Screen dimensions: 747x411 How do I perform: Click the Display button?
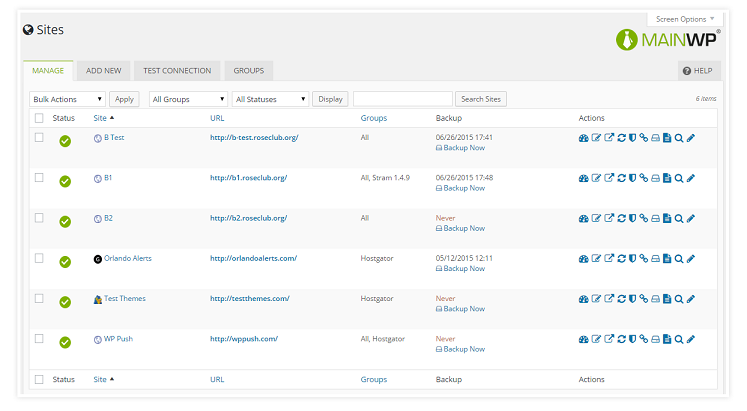point(330,99)
